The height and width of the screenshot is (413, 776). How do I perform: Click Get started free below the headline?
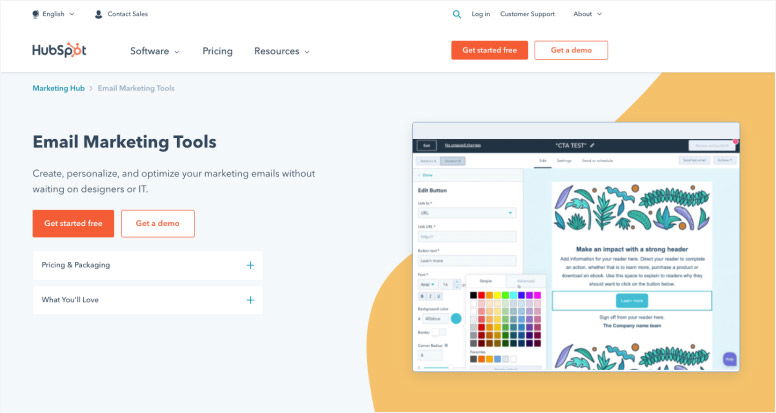click(x=73, y=224)
